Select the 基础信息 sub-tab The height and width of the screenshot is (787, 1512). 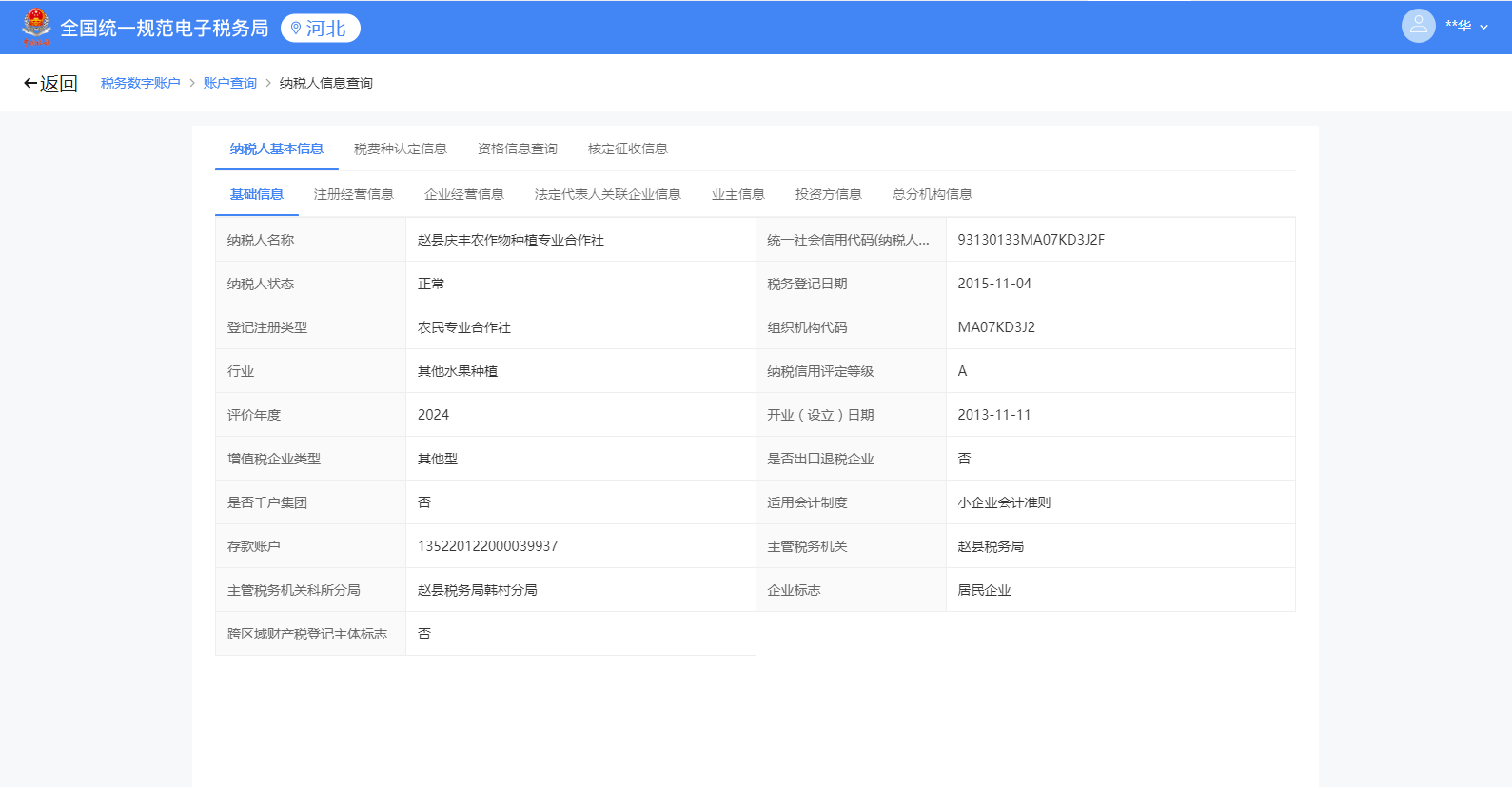256,195
